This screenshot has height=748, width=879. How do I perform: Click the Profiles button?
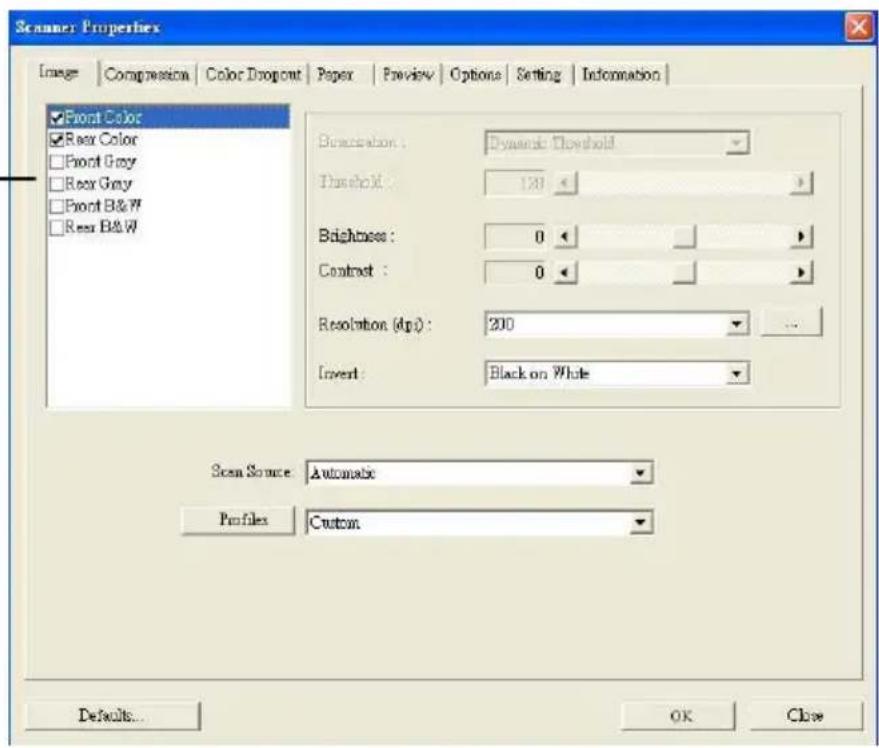tap(238, 520)
